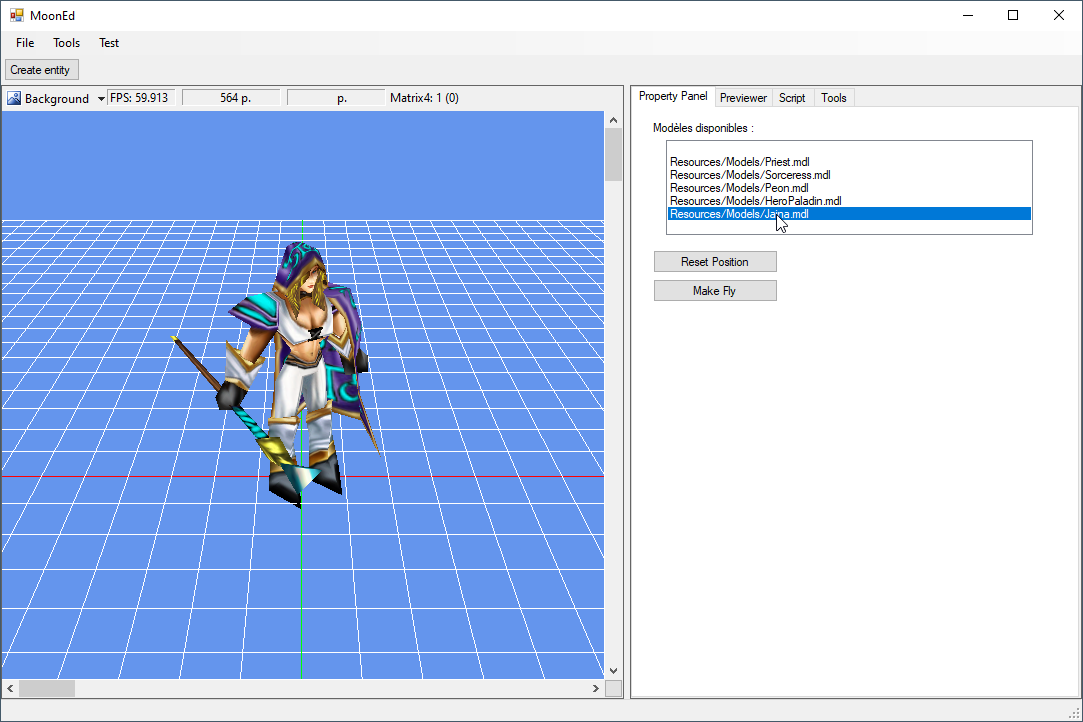Viewport: 1083px width, 722px height.
Task: Click the viewport vertical scrollbar down arrow
Action: 613,671
